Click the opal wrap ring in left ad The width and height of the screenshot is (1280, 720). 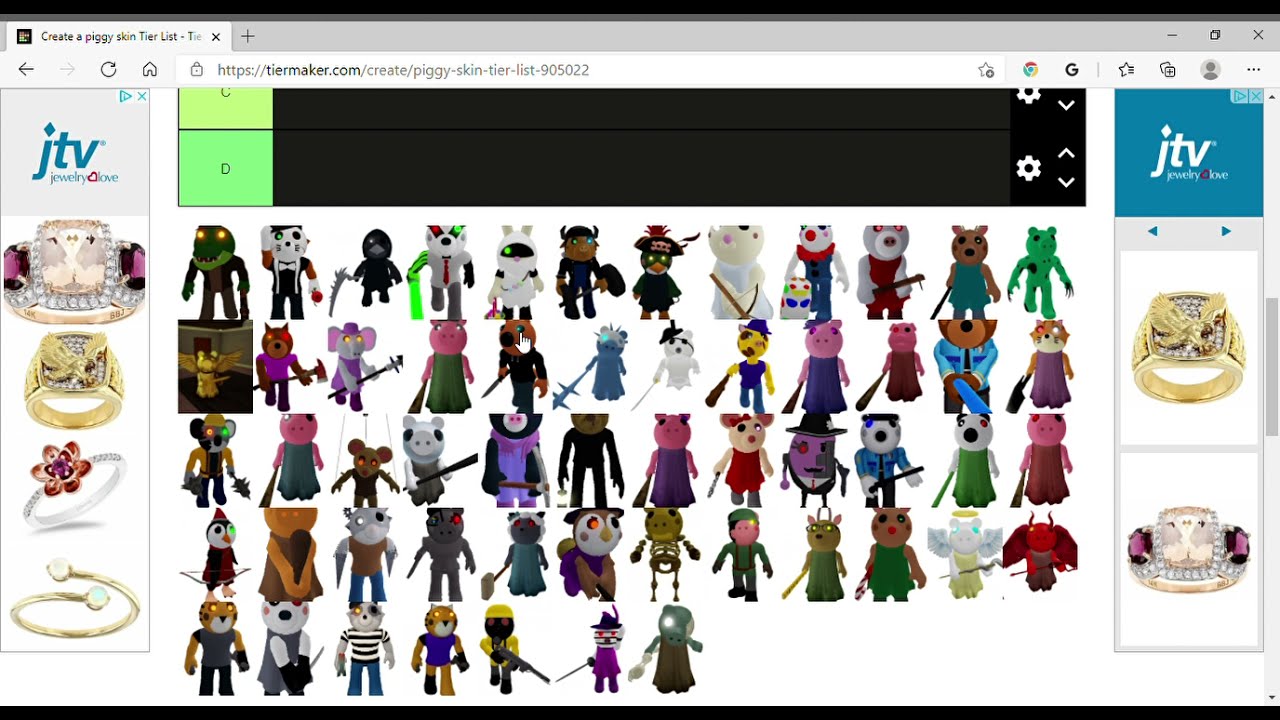(x=75, y=598)
